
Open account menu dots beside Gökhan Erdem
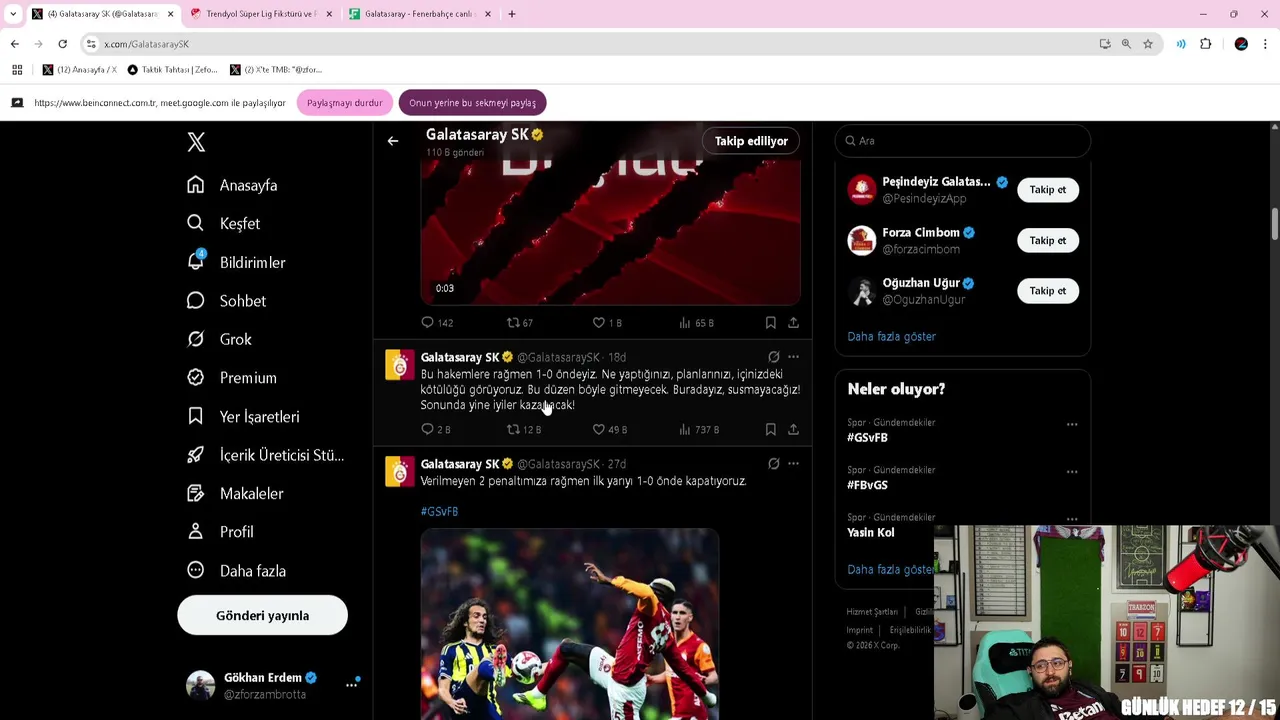[351, 685]
